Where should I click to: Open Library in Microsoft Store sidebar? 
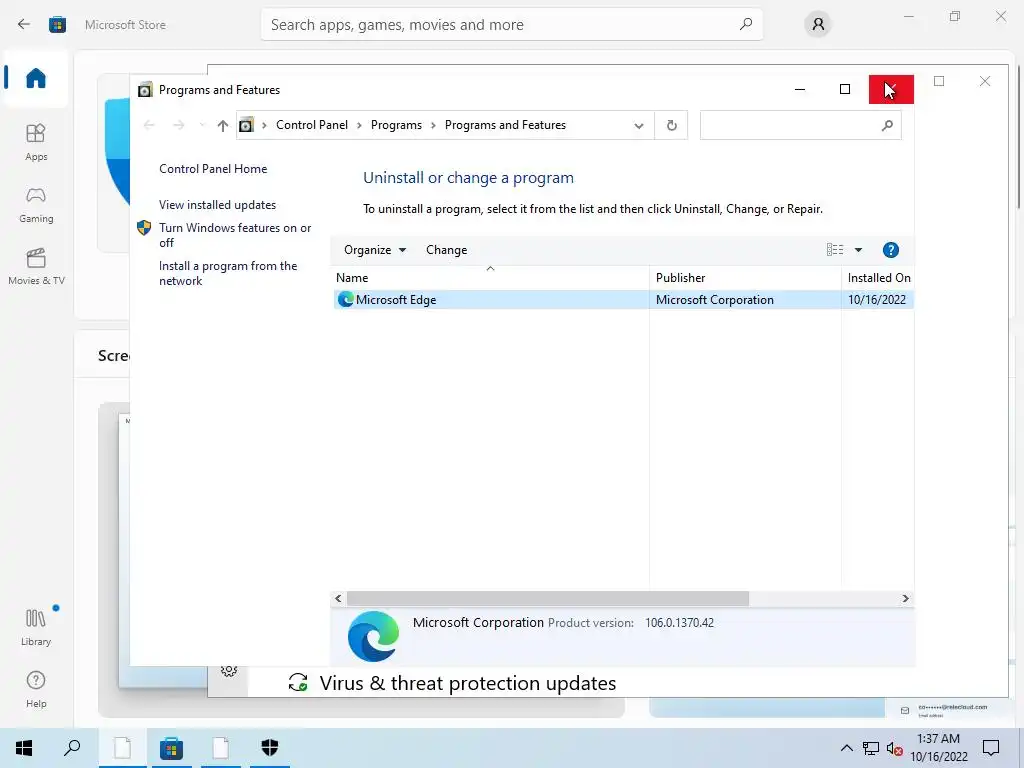click(x=36, y=627)
